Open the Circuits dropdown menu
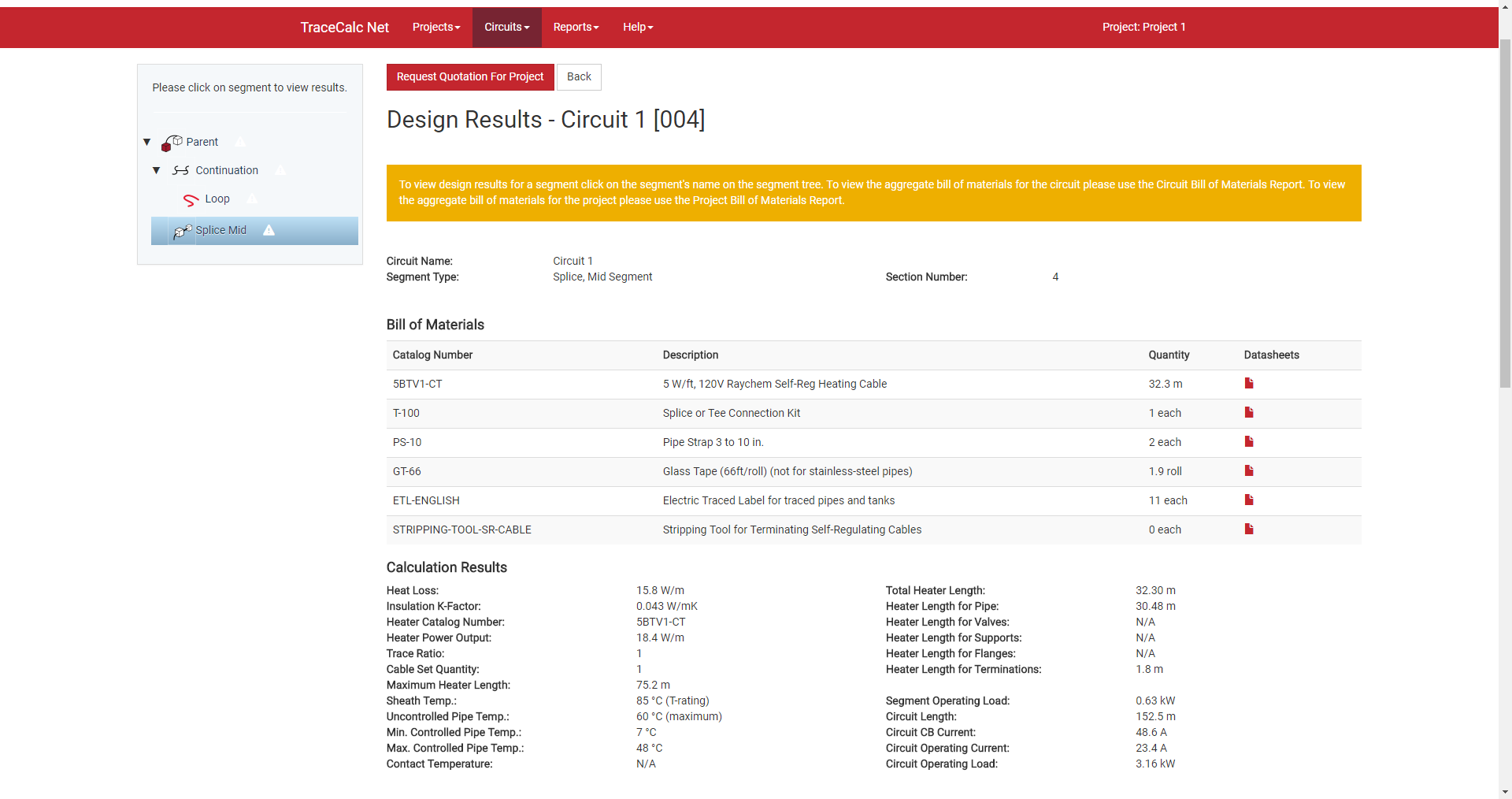Viewport: 1512px width, 799px height. tap(506, 28)
